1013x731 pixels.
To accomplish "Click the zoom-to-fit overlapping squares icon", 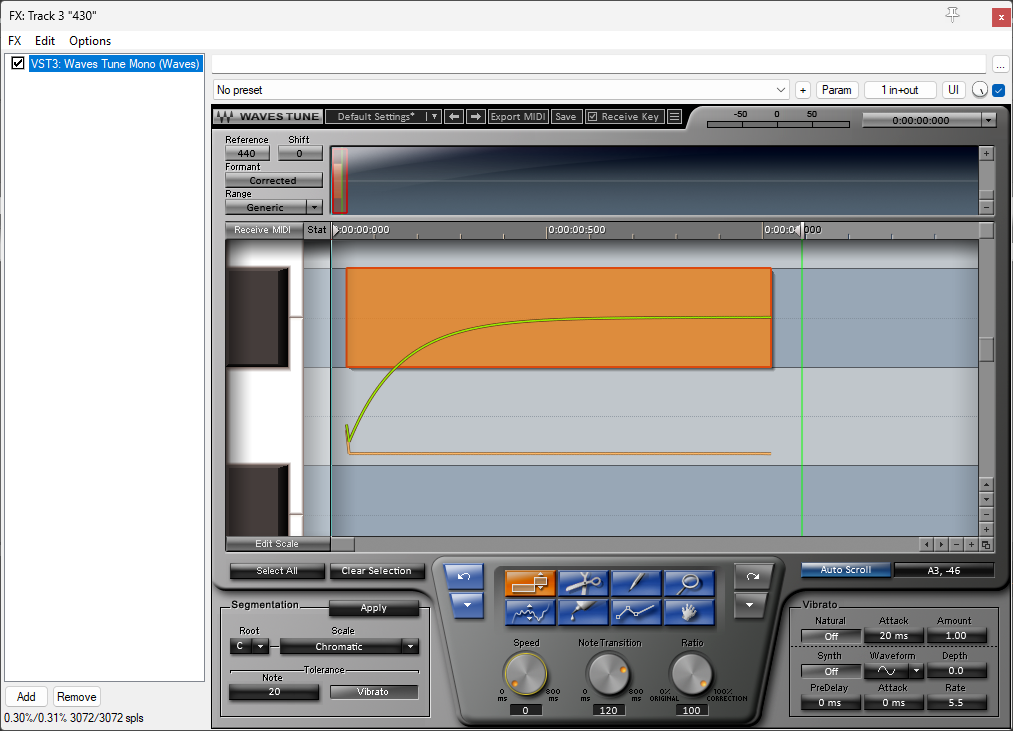I will (986, 544).
